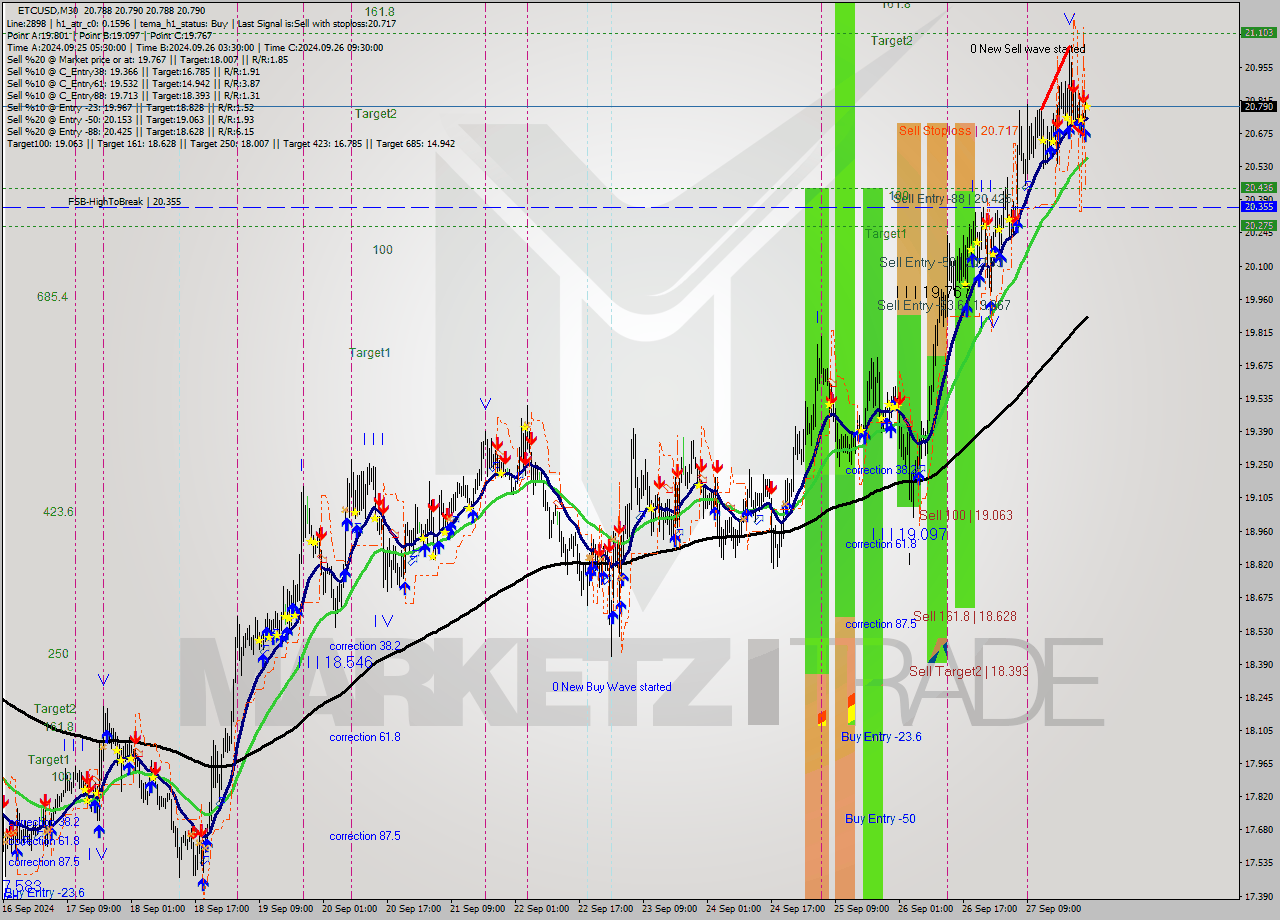Click the '24 Sep 17:00' time axis label

[x=798, y=909]
